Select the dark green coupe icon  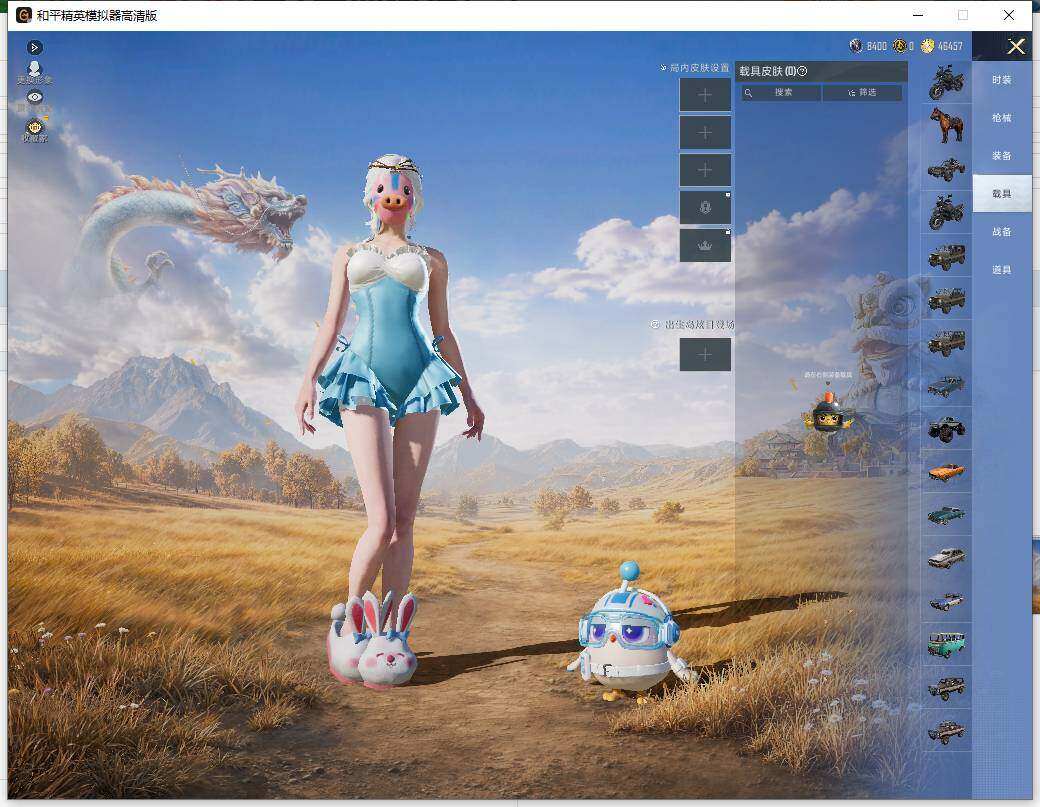click(946, 515)
